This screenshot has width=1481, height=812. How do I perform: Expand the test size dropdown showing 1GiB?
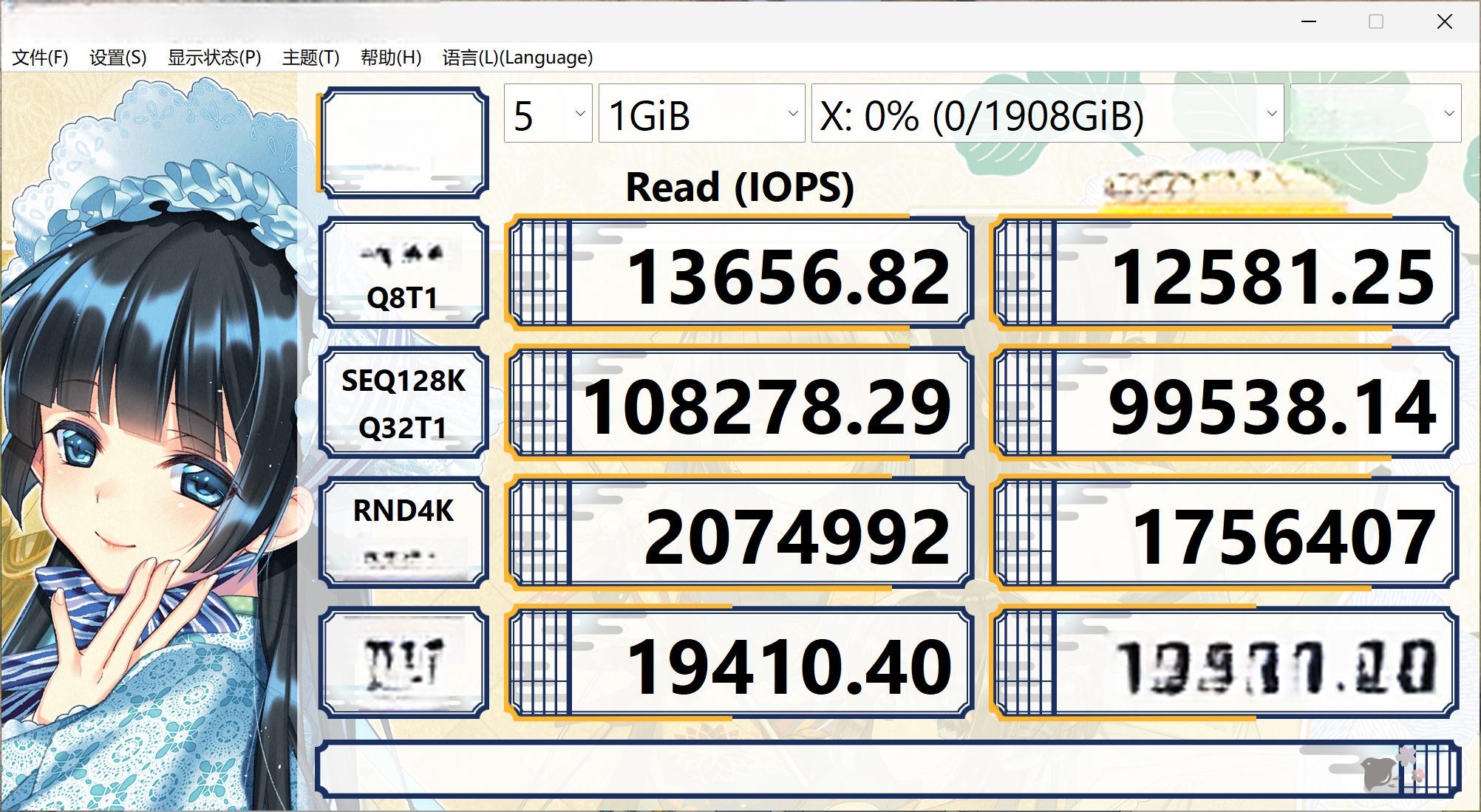701,113
